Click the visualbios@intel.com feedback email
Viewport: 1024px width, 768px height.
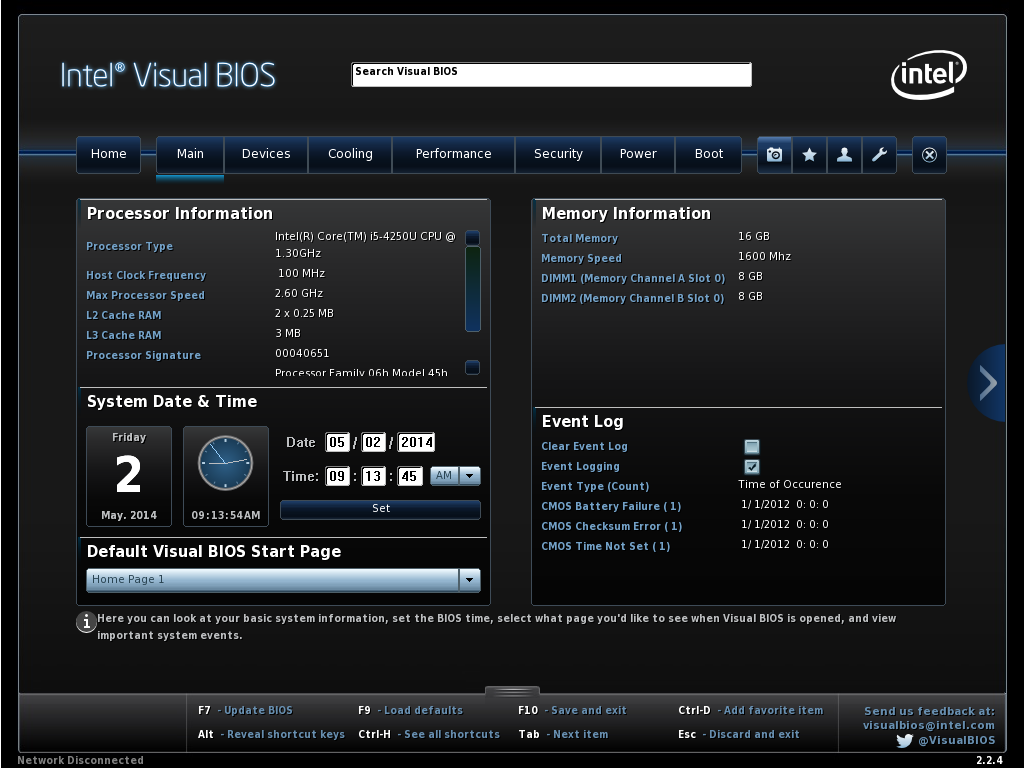tap(929, 725)
